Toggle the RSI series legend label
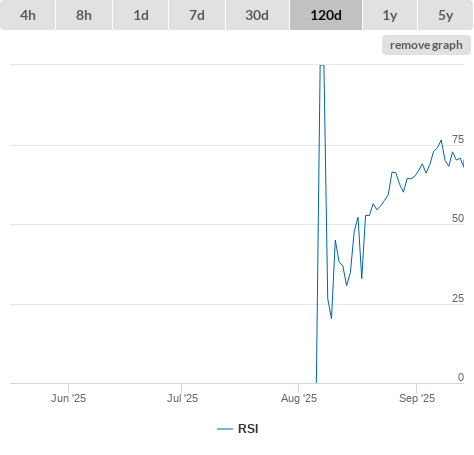This screenshot has width=474, height=455. pos(248,429)
